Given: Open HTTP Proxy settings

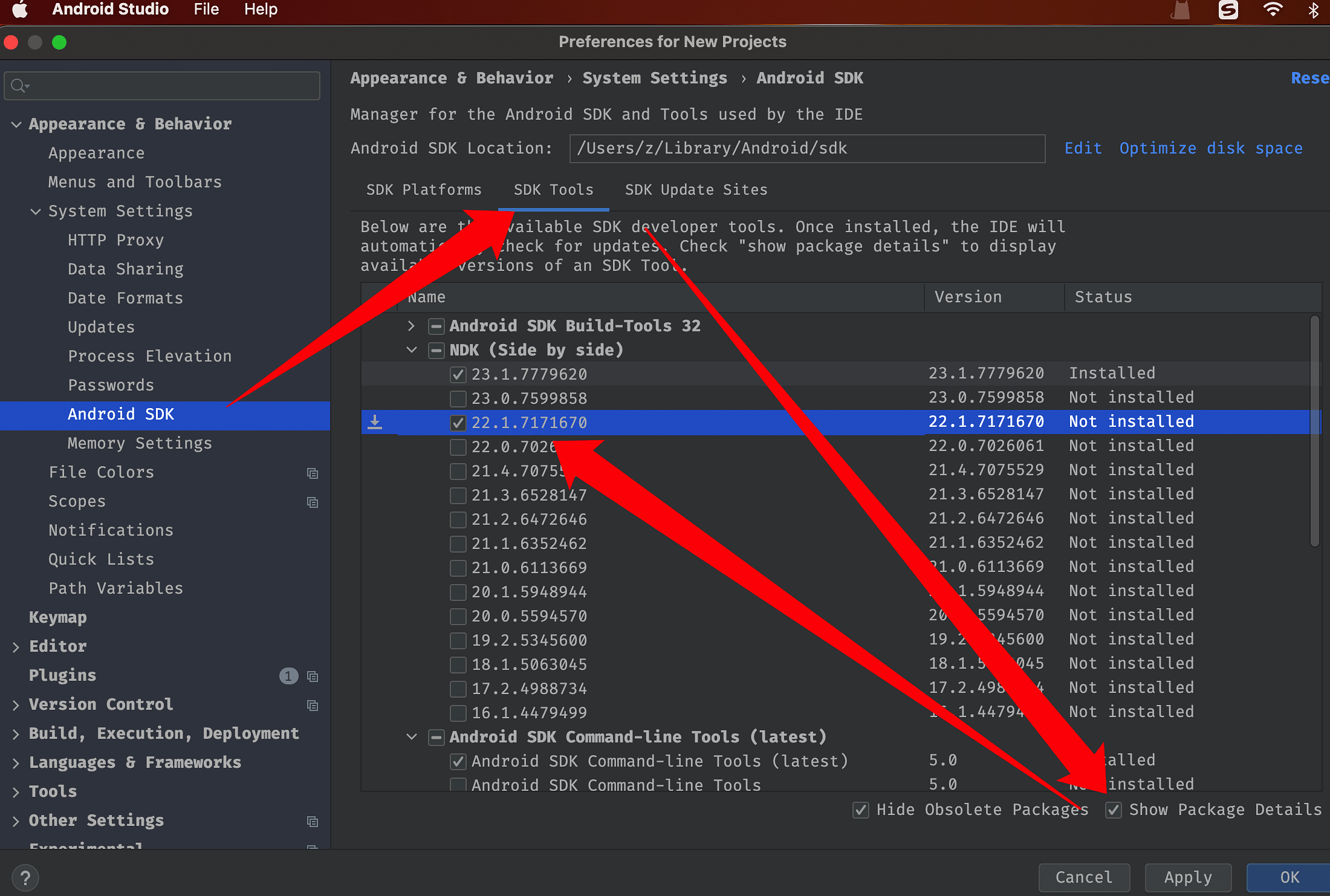Looking at the screenshot, I should 115,241.
